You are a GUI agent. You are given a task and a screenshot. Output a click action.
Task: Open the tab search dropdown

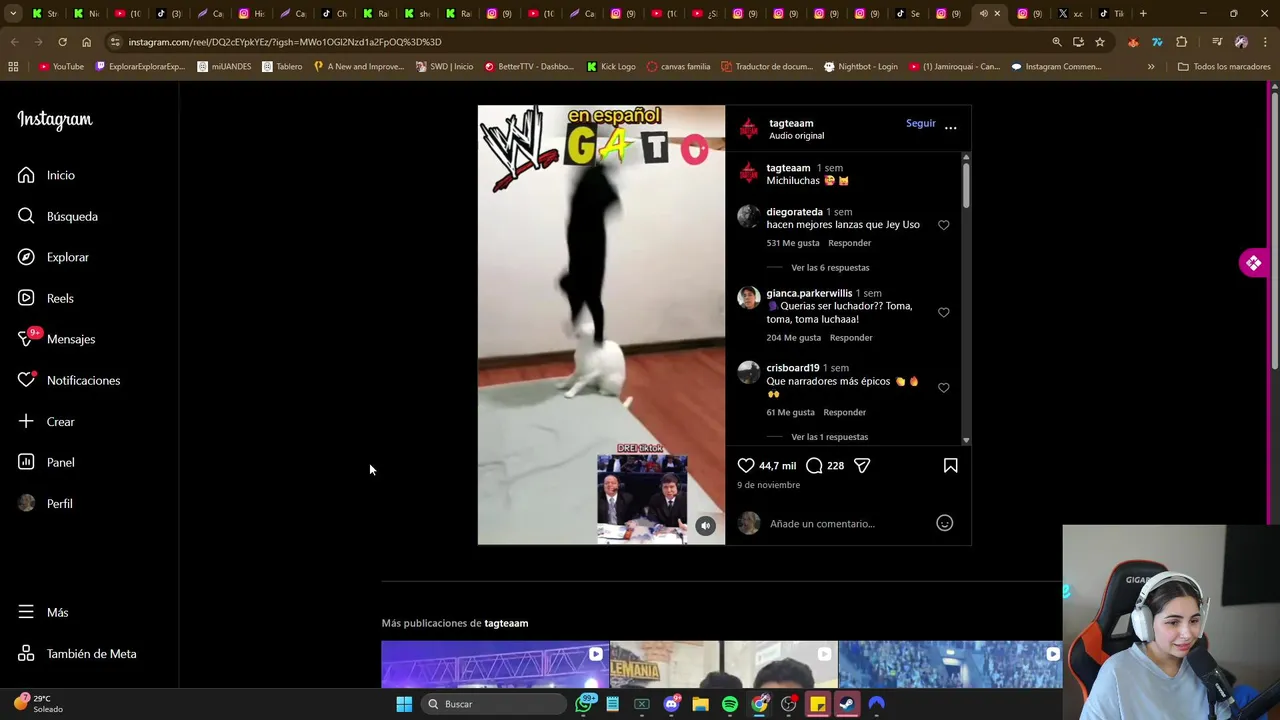pyautogui.click(x=13, y=14)
